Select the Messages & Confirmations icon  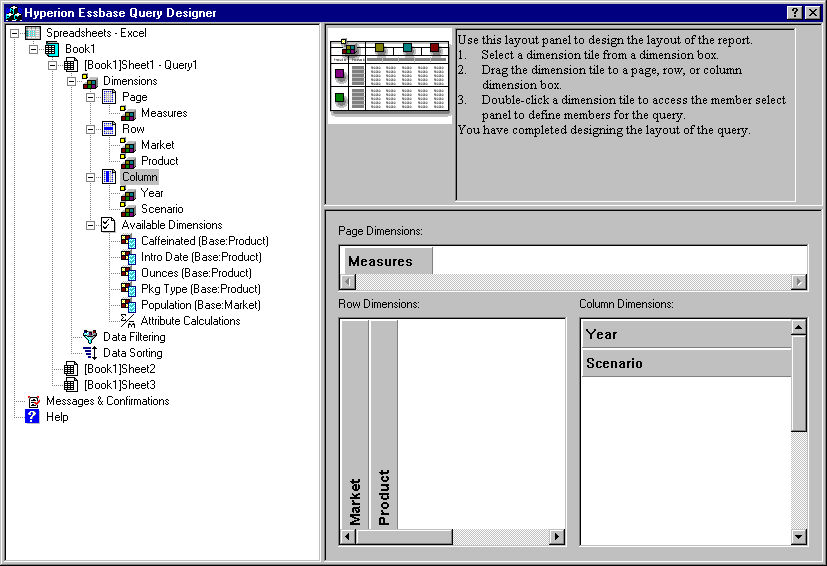click(x=33, y=401)
